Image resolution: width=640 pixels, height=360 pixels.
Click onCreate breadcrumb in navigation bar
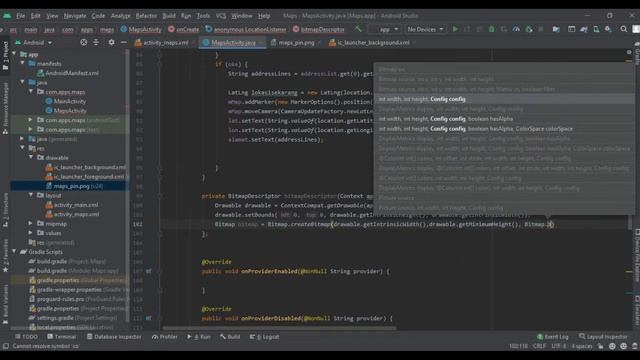(x=184, y=29)
